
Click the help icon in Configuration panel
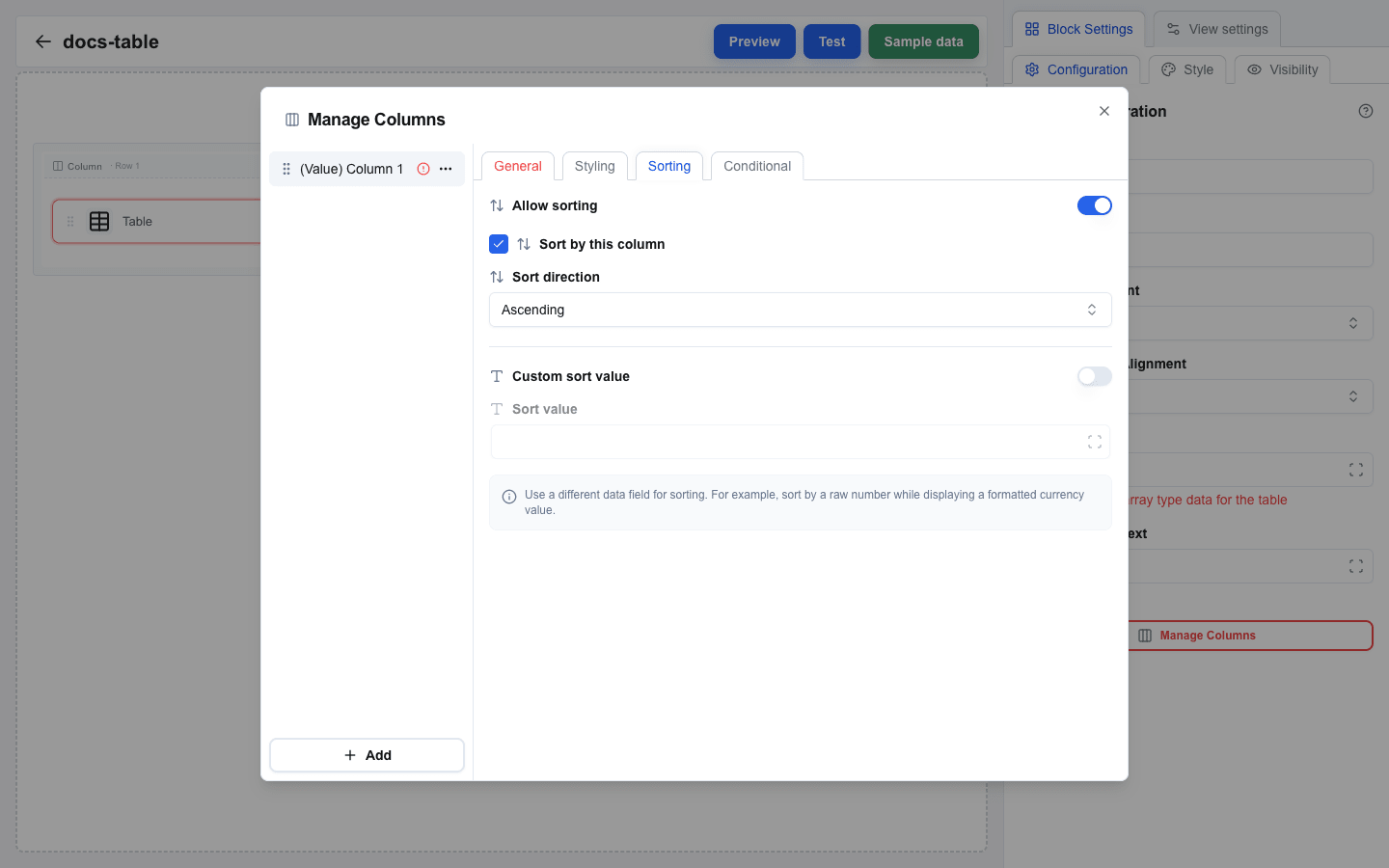(x=1366, y=111)
